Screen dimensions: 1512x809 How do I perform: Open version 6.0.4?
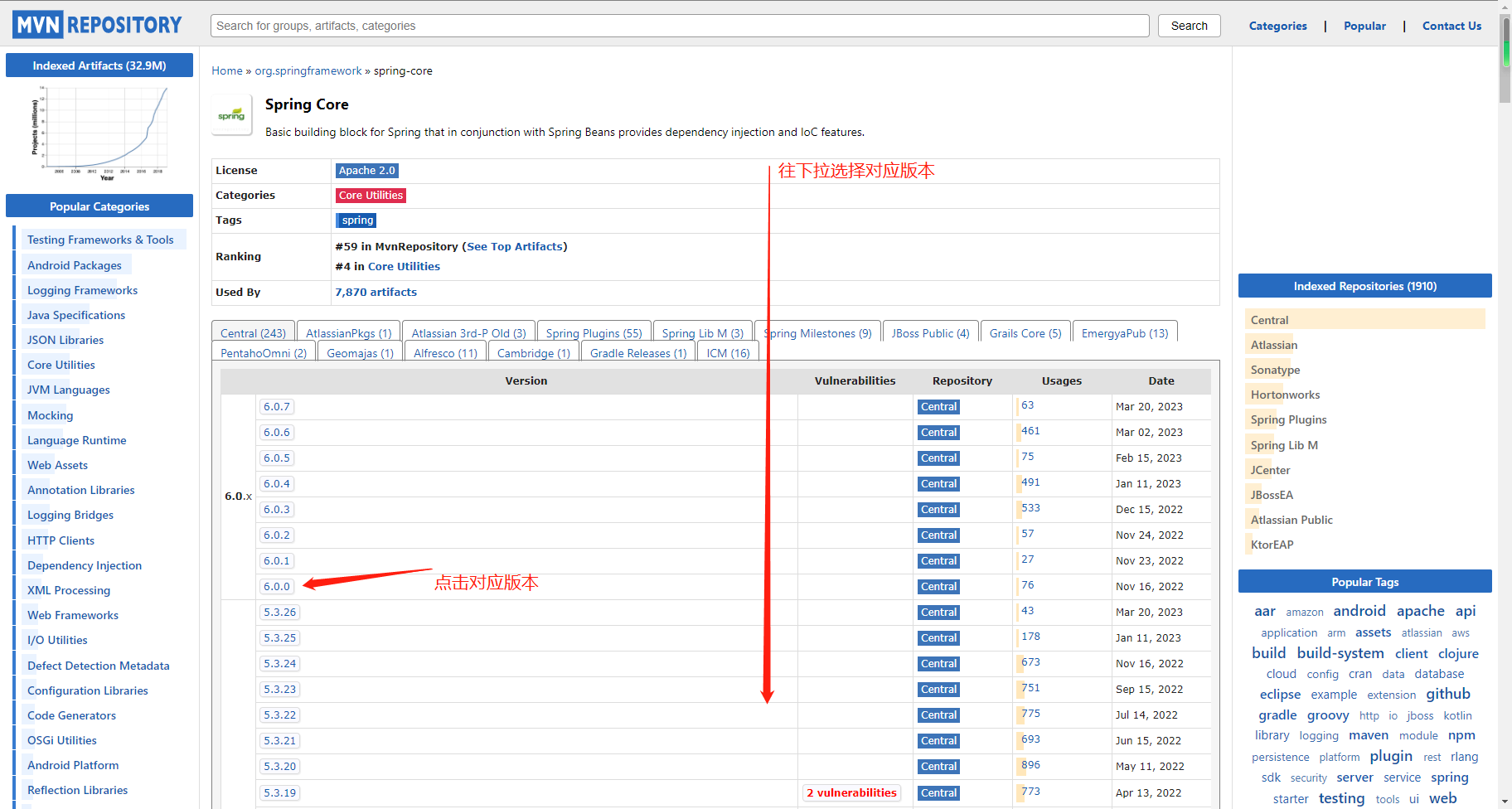[x=277, y=483]
